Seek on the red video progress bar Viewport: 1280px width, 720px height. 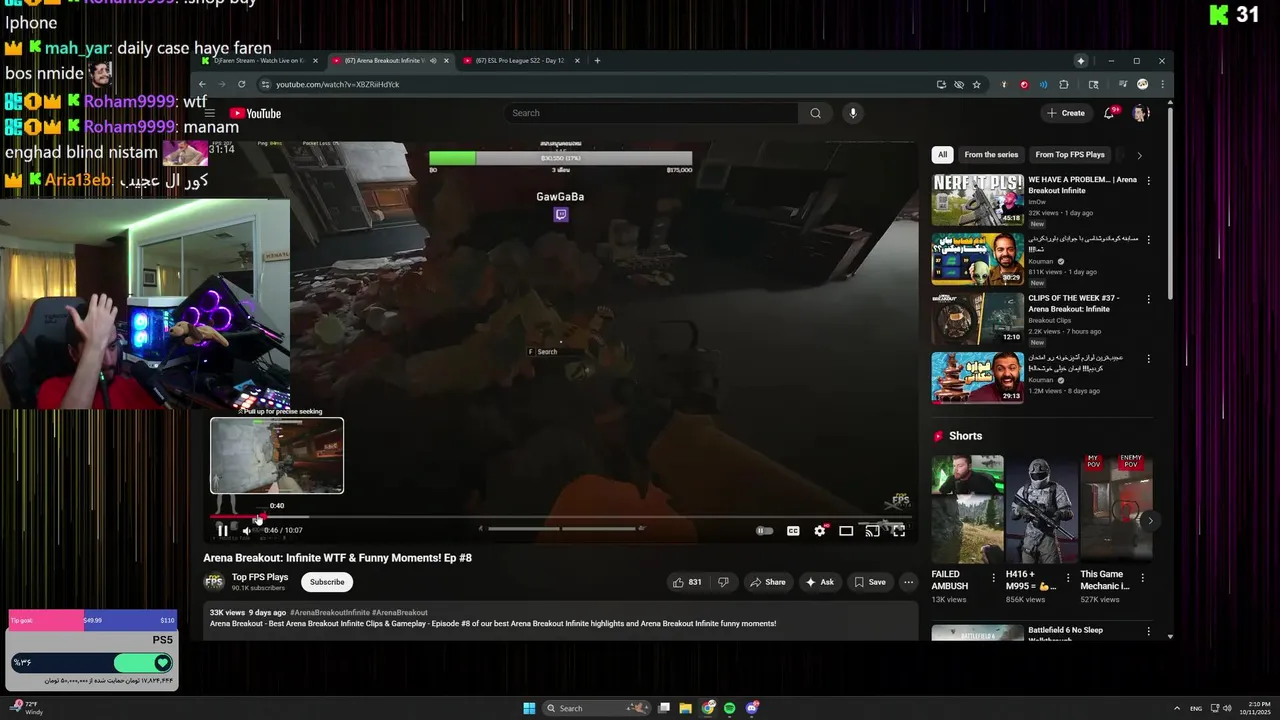560,517
